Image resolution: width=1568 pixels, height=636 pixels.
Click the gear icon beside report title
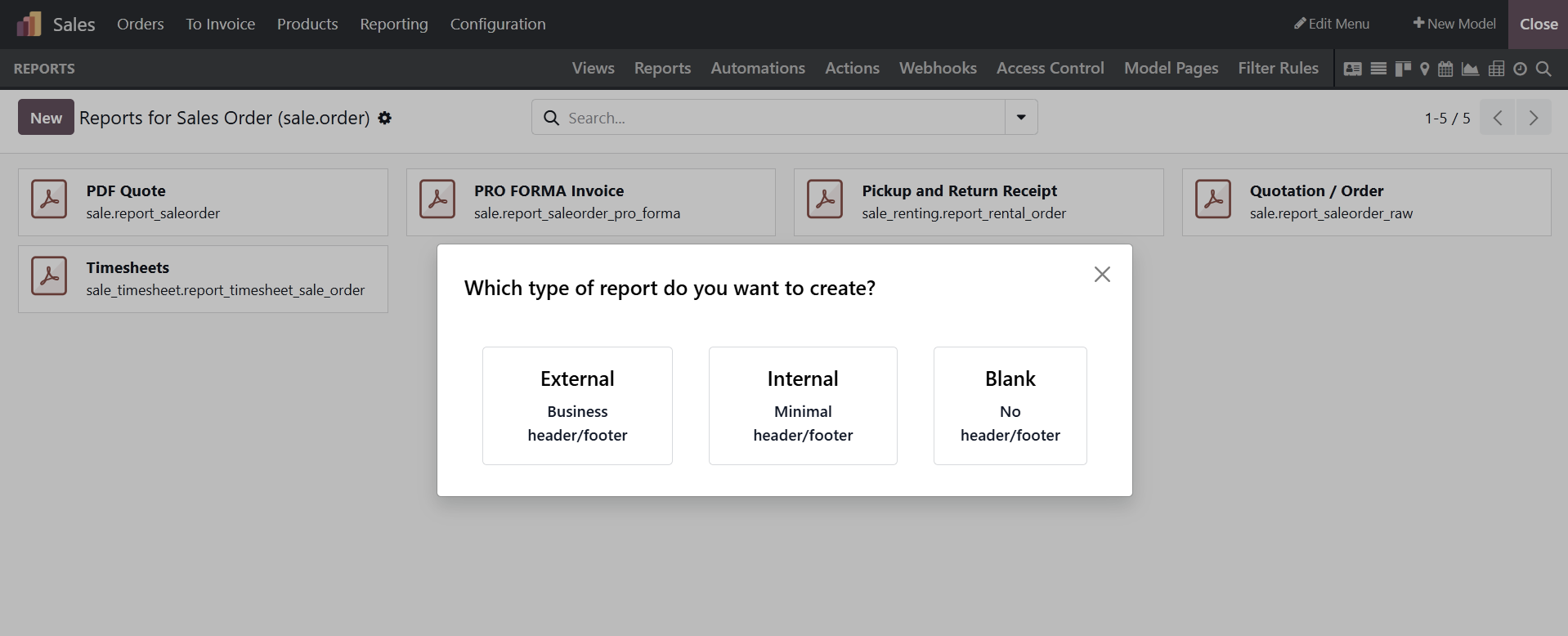pos(385,119)
